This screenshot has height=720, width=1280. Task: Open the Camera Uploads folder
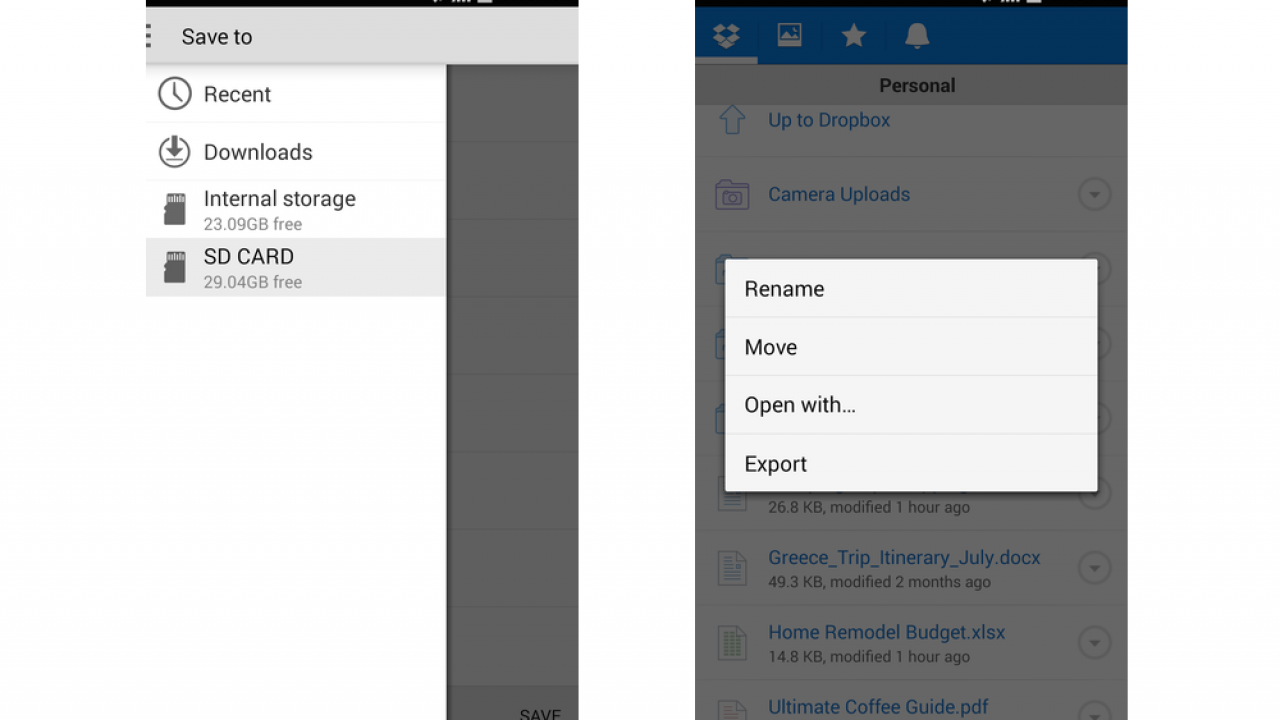tap(838, 194)
